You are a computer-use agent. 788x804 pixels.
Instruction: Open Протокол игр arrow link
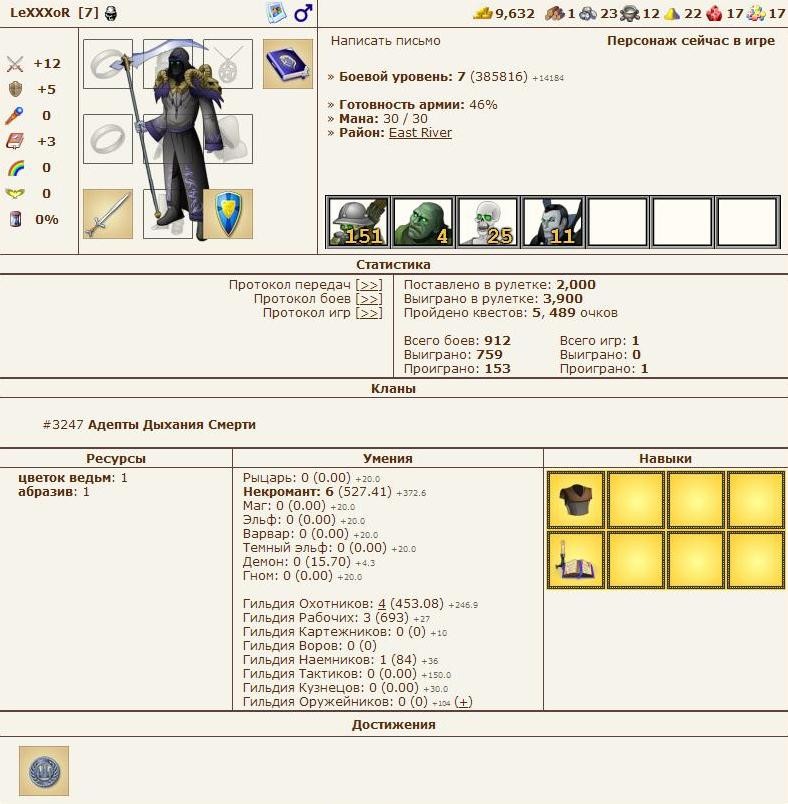point(369,313)
